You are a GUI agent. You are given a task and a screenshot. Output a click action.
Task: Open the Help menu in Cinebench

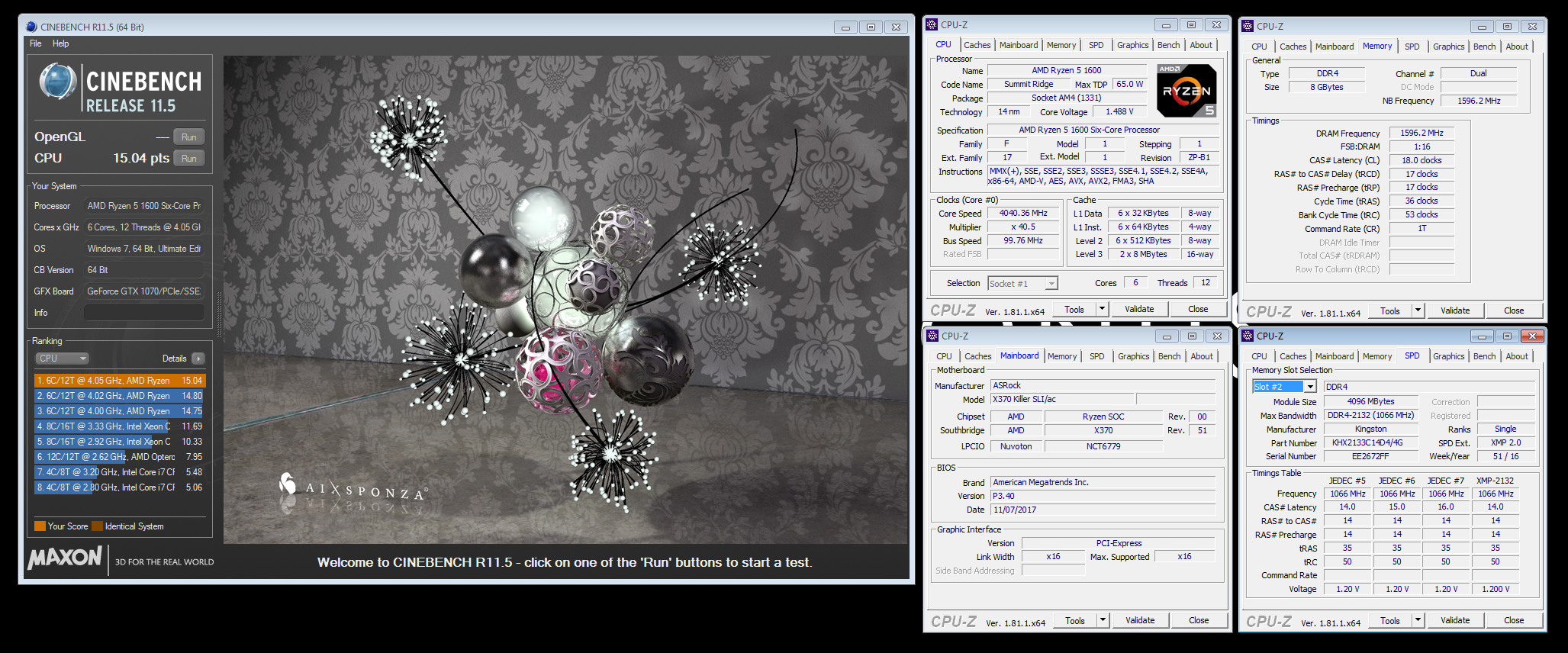pyautogui.click(x=60, y=43)
